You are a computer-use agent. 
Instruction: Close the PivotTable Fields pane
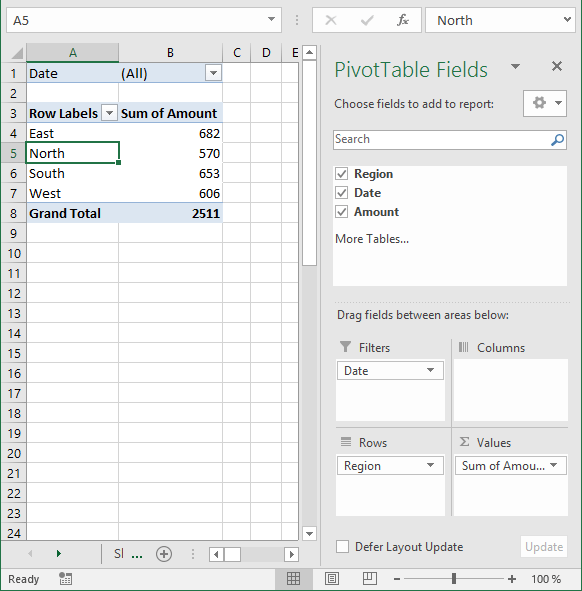click(x=557, y=66)
